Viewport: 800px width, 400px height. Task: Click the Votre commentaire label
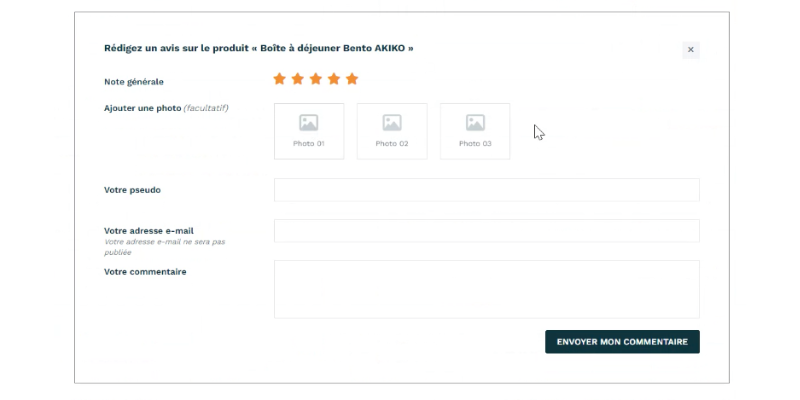pos(145,272)
